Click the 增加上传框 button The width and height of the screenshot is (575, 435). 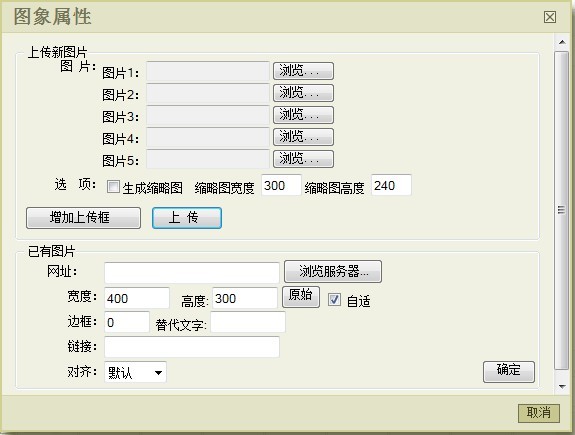tap(83, 218)
